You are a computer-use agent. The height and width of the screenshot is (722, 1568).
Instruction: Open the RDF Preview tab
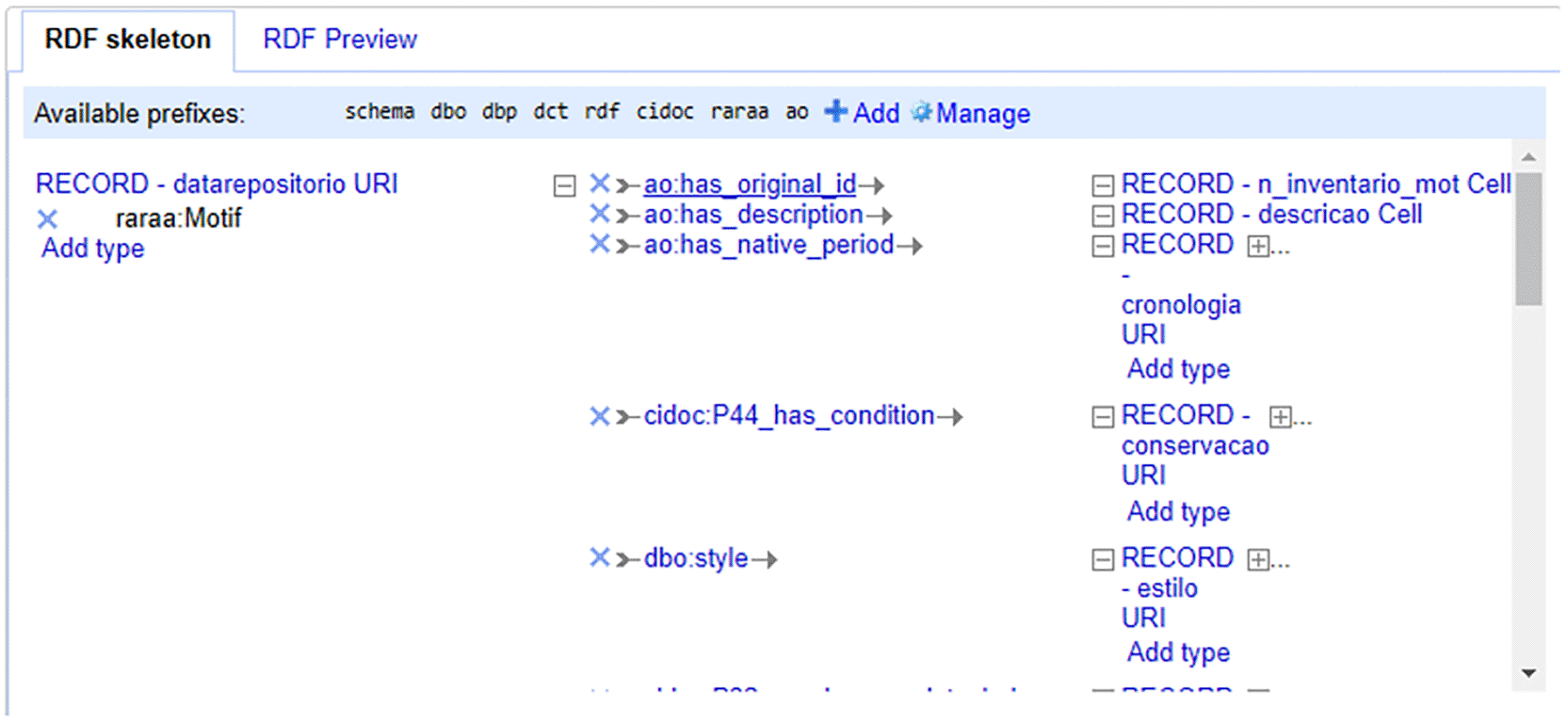pos(340,40)
